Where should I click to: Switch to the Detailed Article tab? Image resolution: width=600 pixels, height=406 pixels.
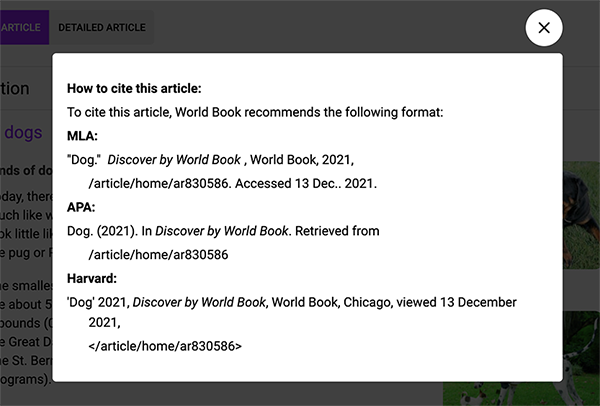point(102,28)
